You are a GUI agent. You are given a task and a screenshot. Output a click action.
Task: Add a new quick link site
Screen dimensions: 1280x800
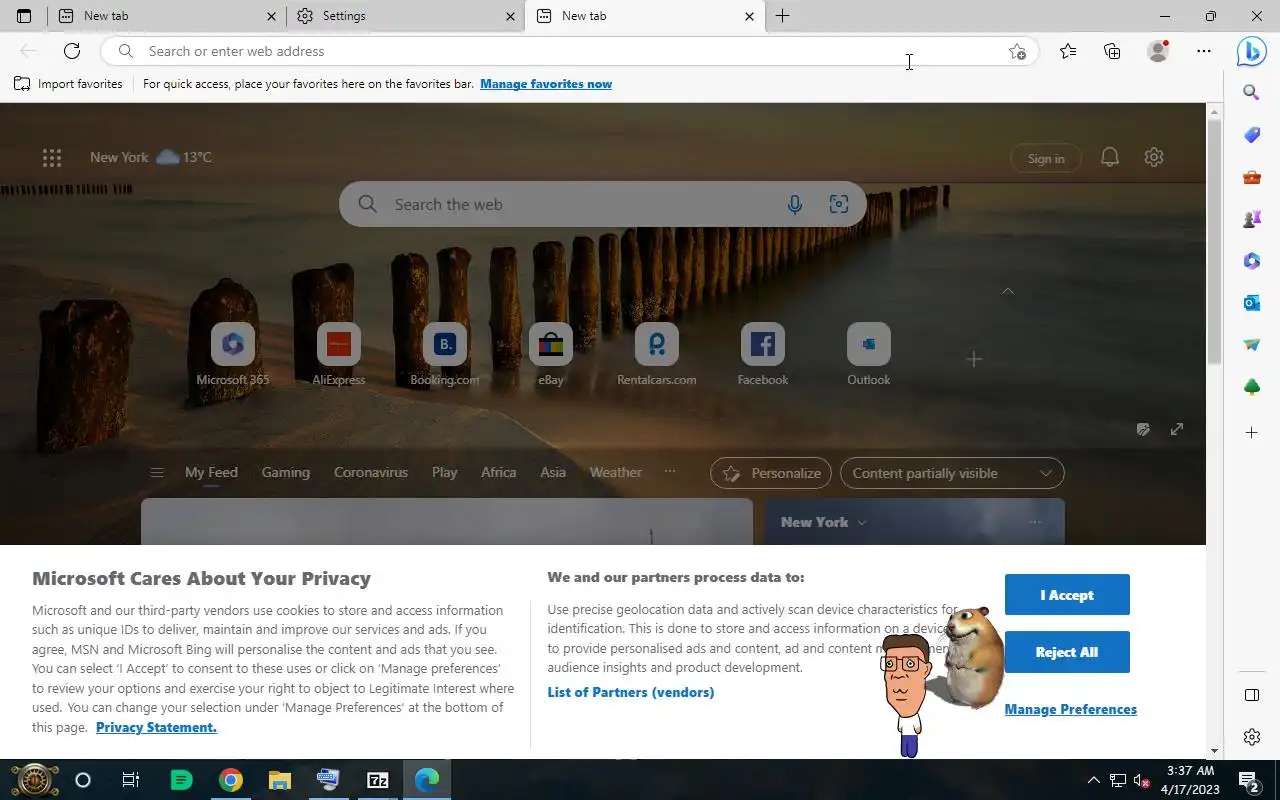[974, 359]
